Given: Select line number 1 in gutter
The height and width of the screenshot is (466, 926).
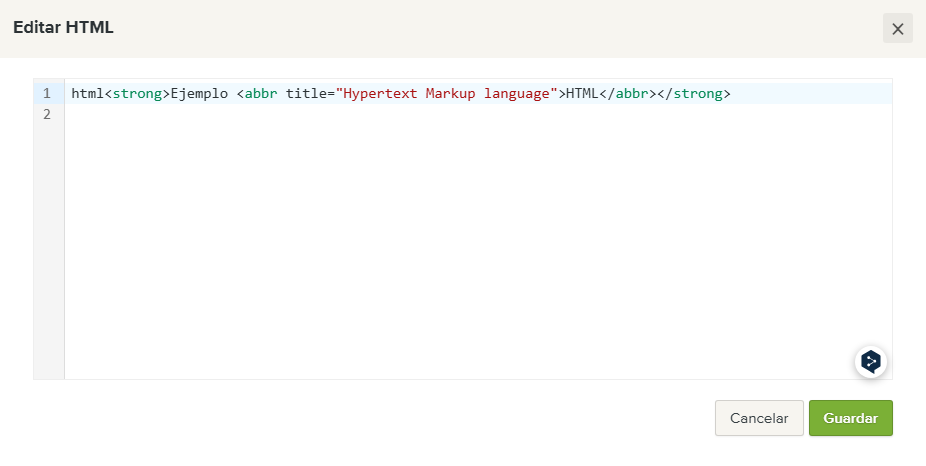Looking at the screenshot, I should pos(47,93).
